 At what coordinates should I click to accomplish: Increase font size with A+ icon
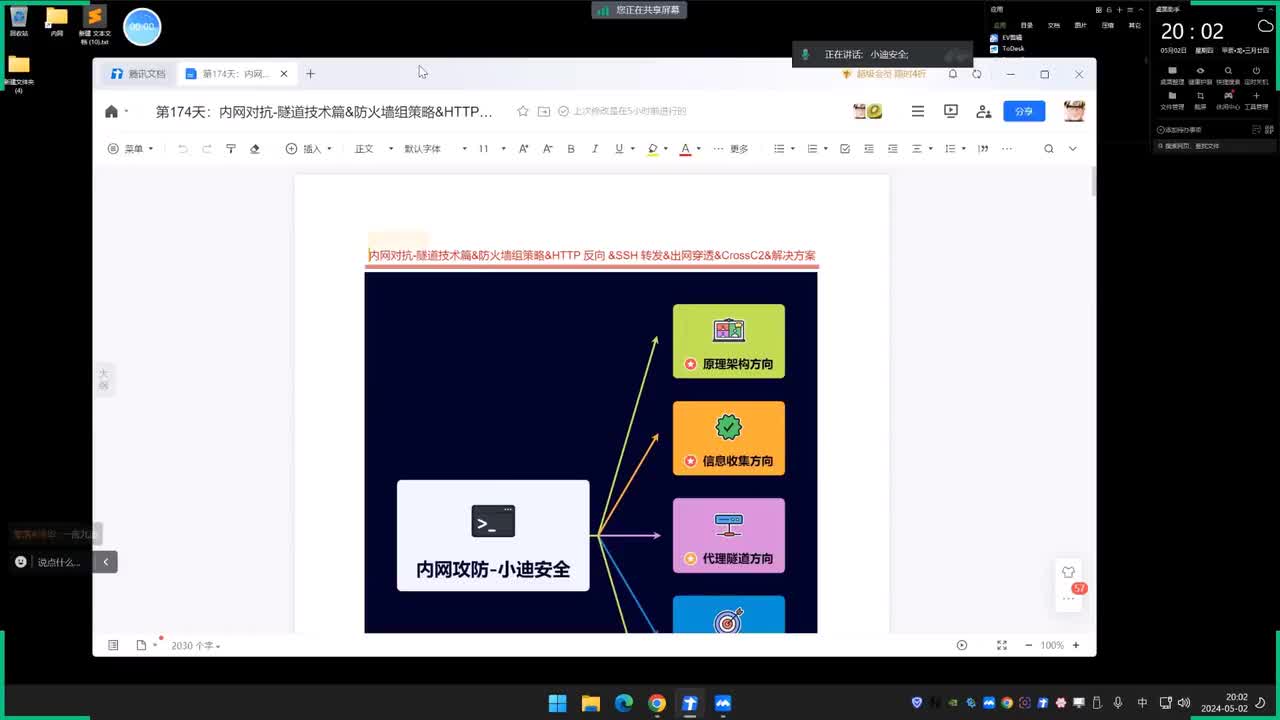(x=523, y=149)
